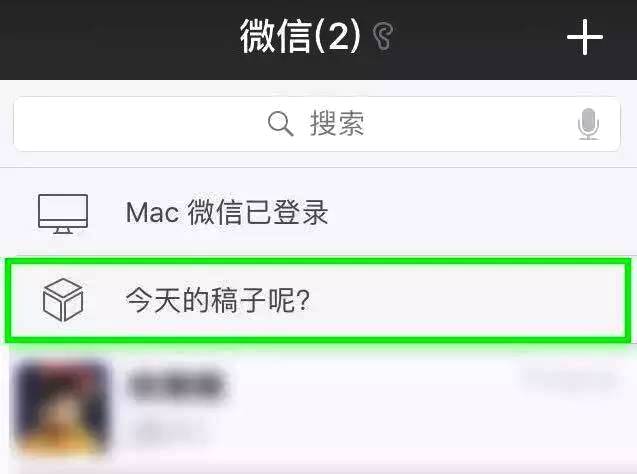Tap the unread count (2) in title
Image resolution: width=637 pixels, height=474 pixels.
click(x=338, y=37)
